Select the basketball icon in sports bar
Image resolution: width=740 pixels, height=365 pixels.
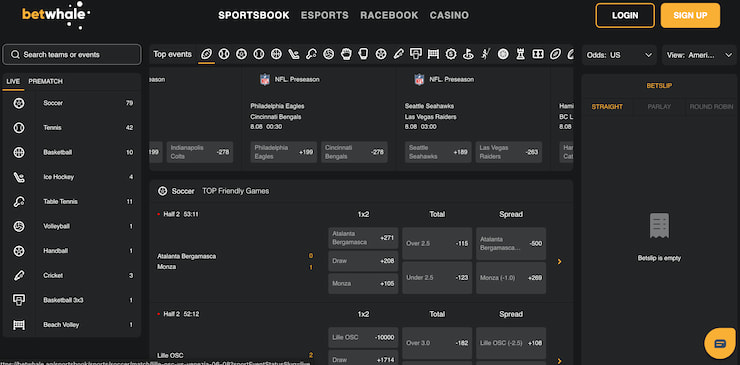tap(276, 54)
